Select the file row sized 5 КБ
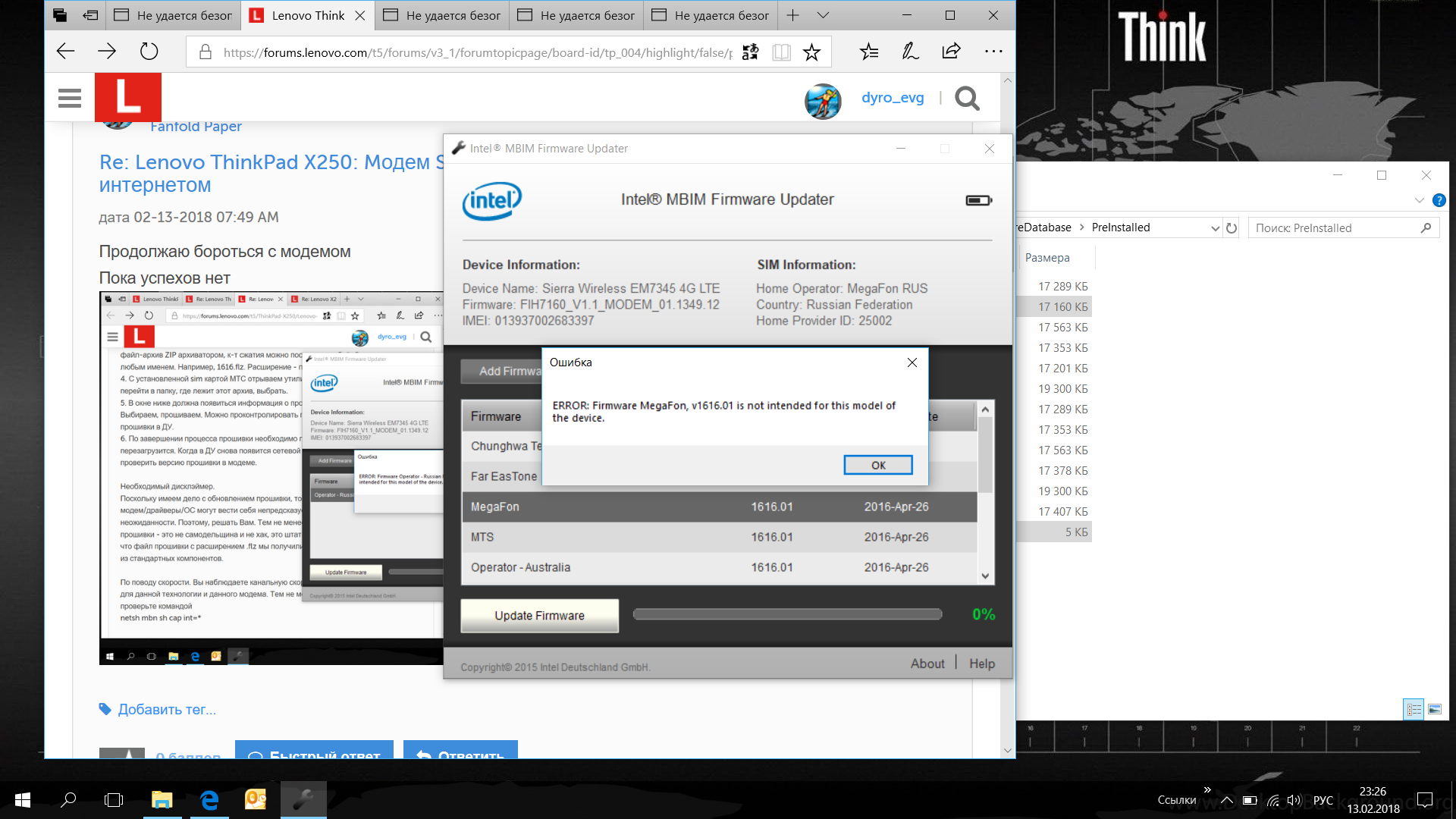This screenshot has width=1456, height=819. point(1054,532)
